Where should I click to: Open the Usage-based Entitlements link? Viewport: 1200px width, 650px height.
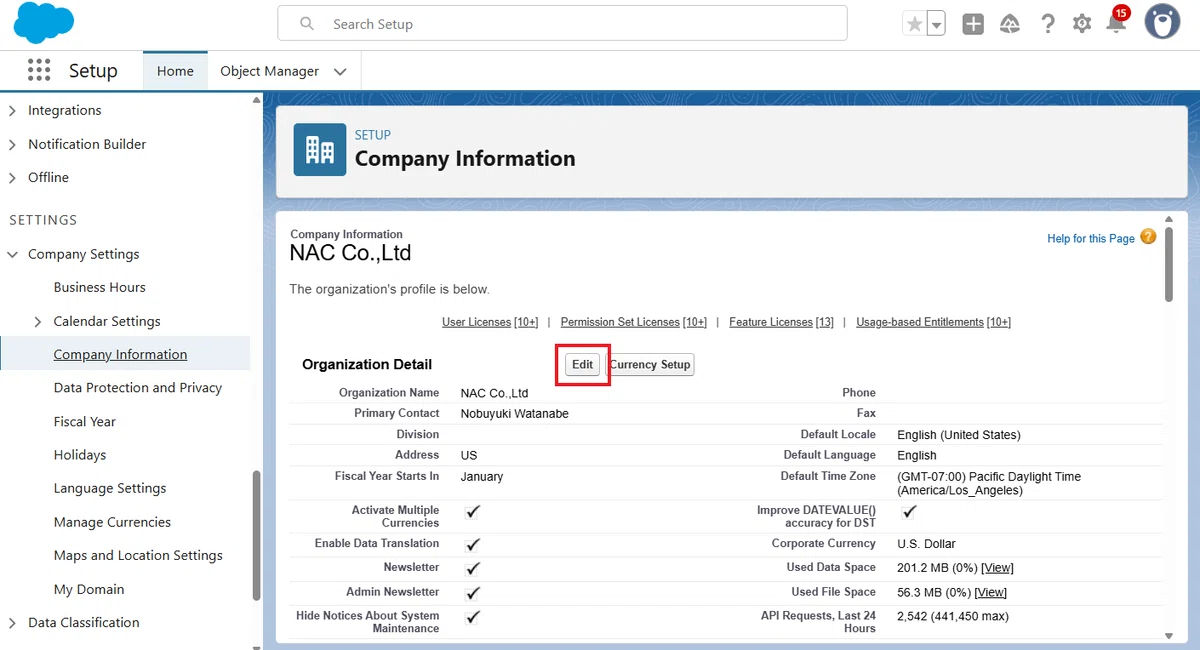coord(920,322)
